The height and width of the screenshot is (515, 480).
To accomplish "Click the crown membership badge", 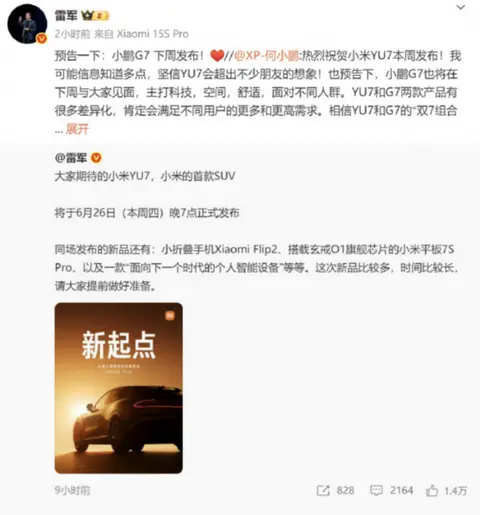I will (x=95, y=15).
